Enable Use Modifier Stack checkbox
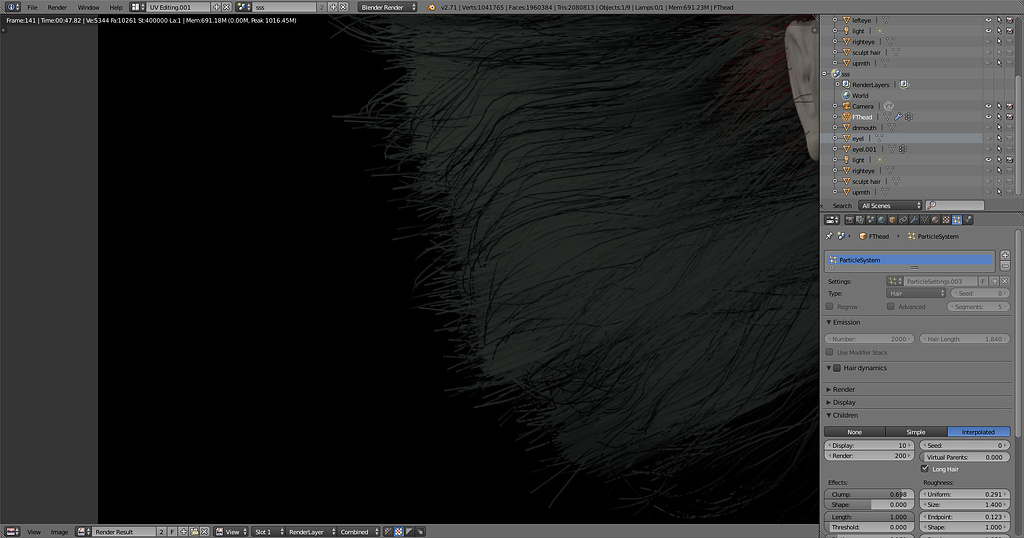Screen dimensions: 1024x538 (x=829, y=352)
